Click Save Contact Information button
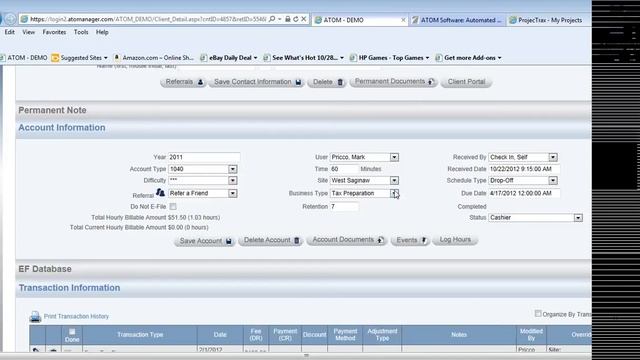Screen dimensions: 640x360 (x=257, y=82)
